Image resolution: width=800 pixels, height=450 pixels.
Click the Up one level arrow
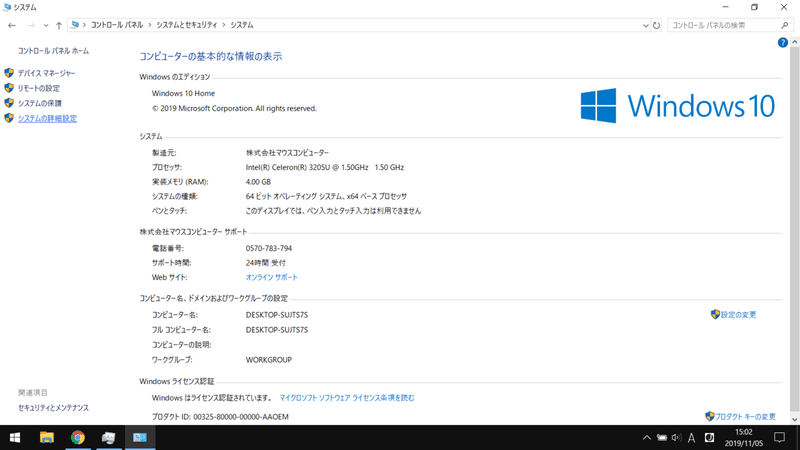coord(59,25)
